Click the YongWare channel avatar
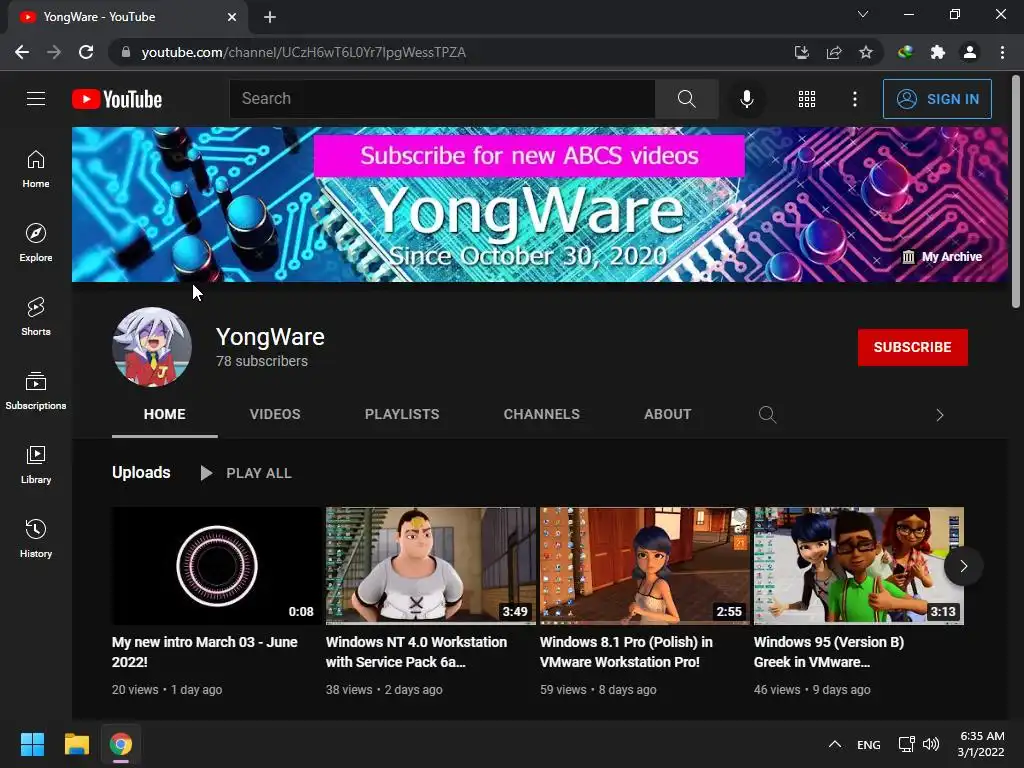Image resolution: width=1024 pixels, height=768 pixels. (152, 347)
